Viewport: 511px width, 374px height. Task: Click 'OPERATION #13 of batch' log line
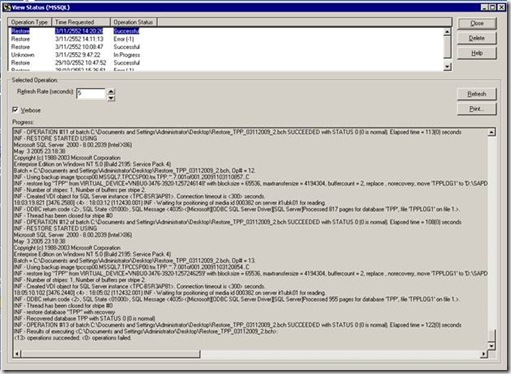click(237, 325)
